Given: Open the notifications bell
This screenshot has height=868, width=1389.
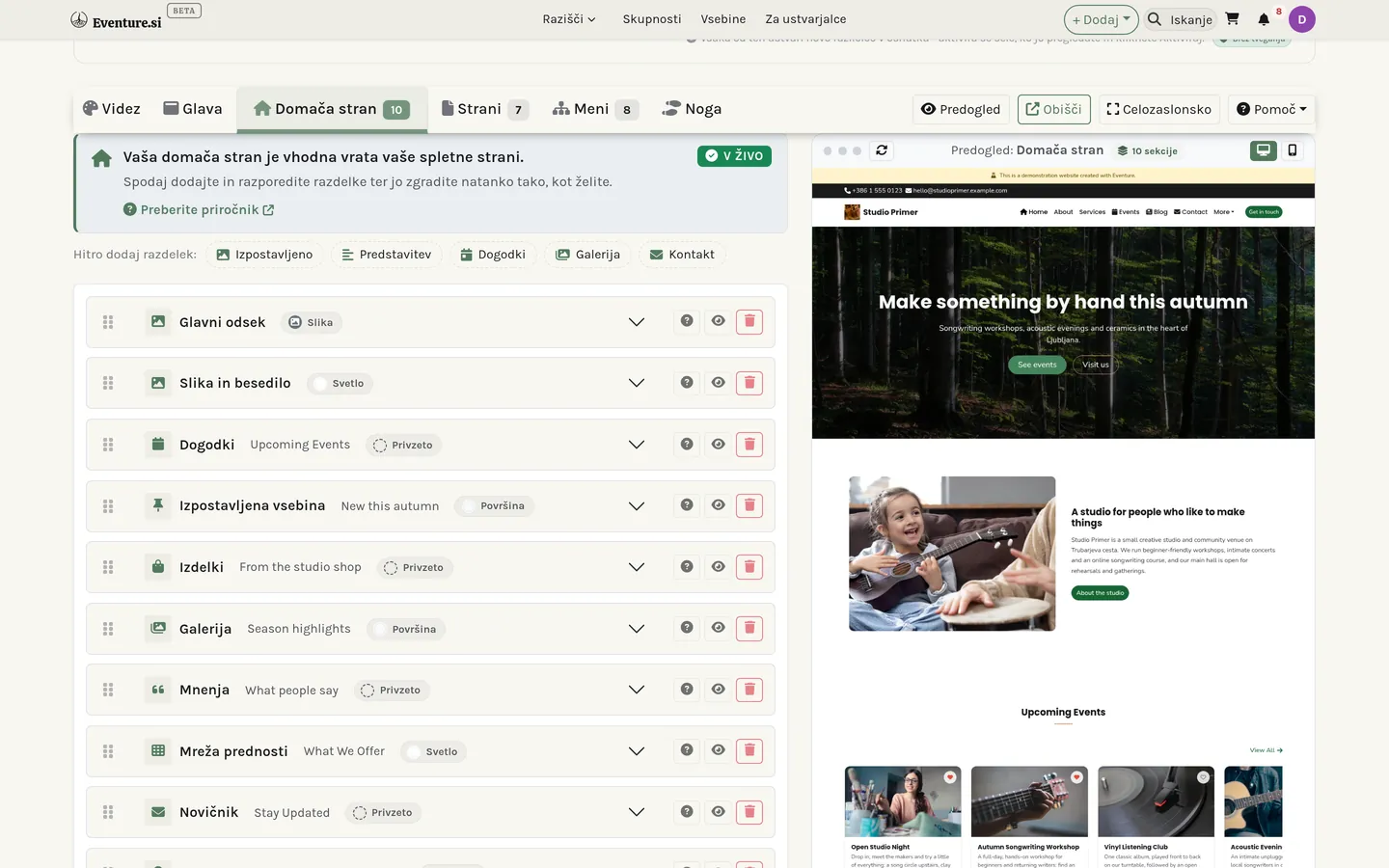Looking at the screenshot, I should coord(1264,19).
